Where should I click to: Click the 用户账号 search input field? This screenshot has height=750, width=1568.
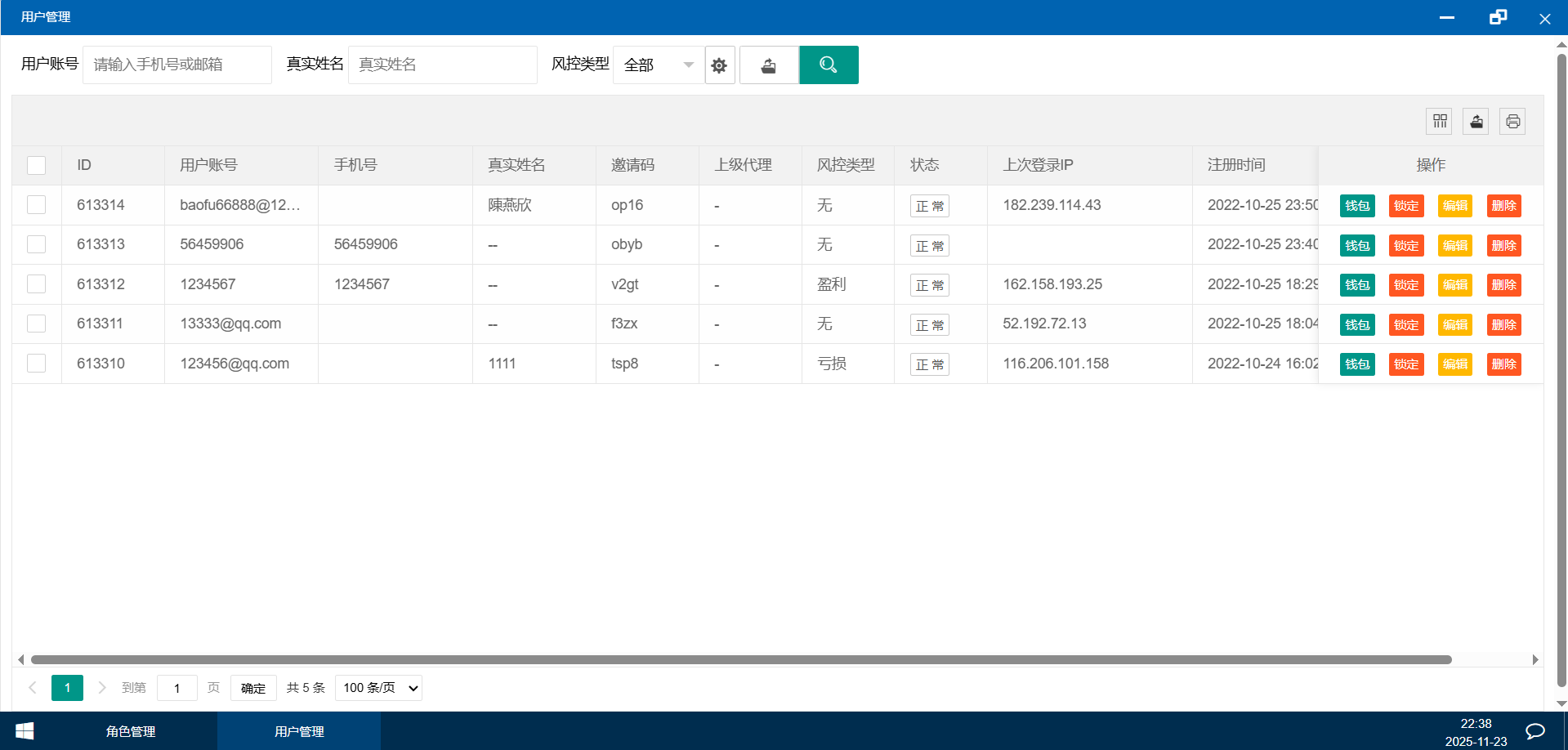(176, 65)
